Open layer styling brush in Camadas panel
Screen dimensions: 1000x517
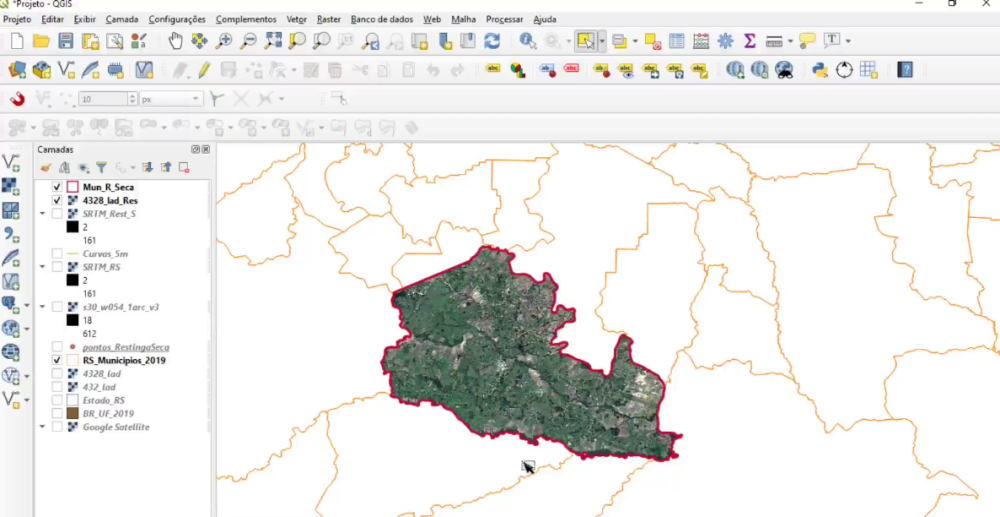45,168
